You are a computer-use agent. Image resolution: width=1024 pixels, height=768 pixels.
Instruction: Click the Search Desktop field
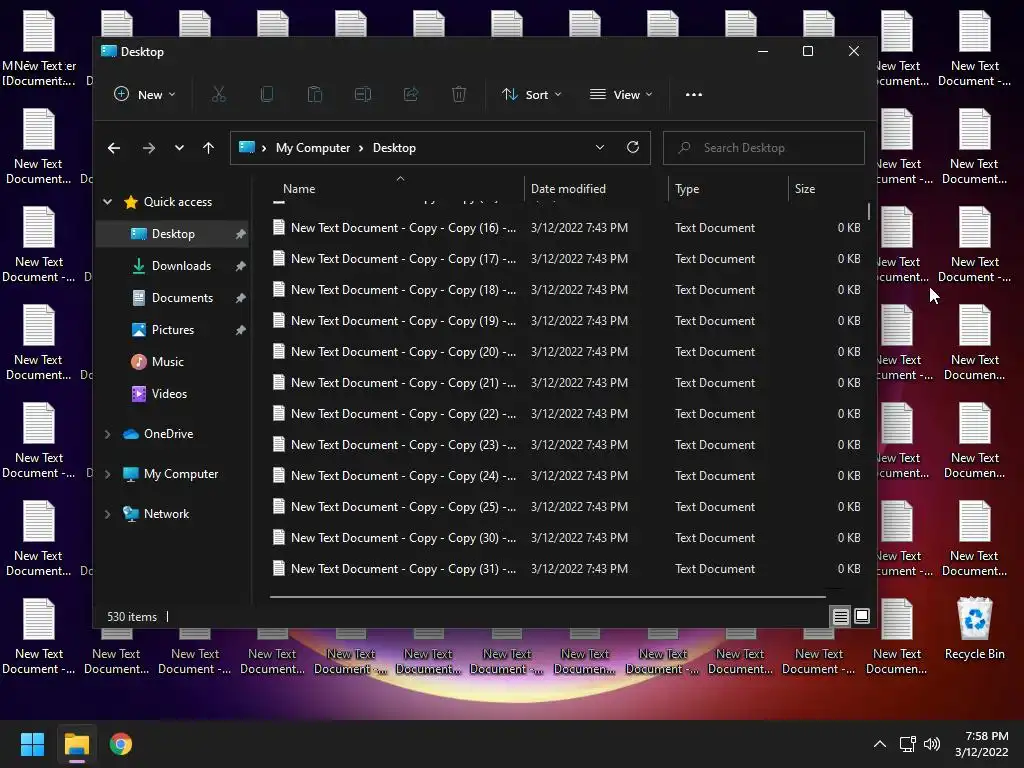click(x=763, y=148)
